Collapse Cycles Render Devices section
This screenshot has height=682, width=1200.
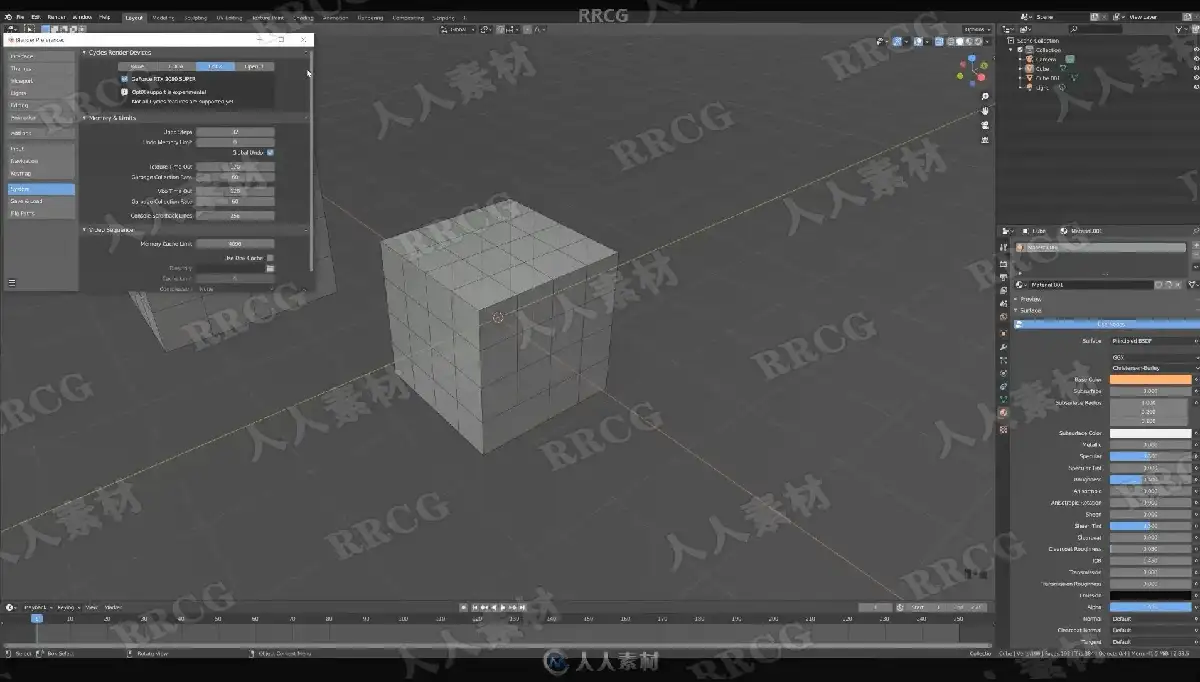(x=84, y=52)
